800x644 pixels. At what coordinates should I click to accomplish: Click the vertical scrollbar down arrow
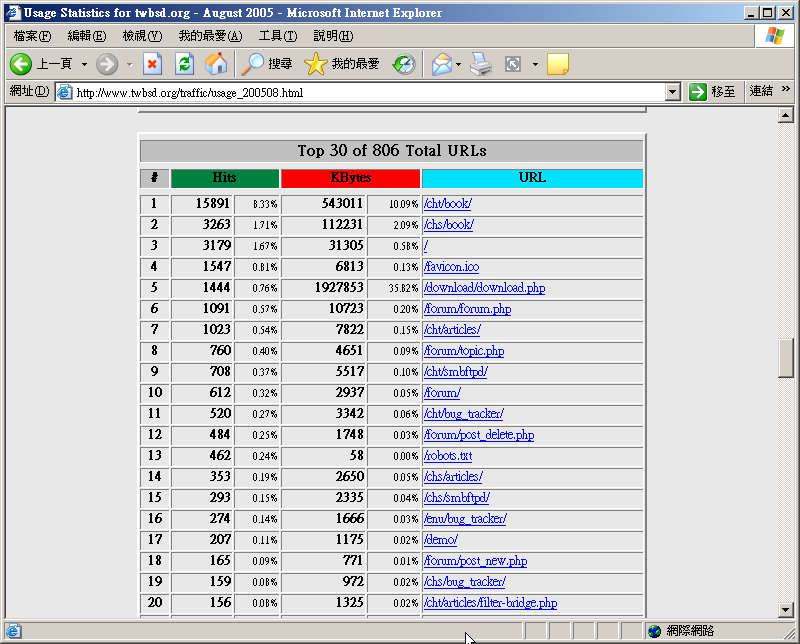coord(786,609)
